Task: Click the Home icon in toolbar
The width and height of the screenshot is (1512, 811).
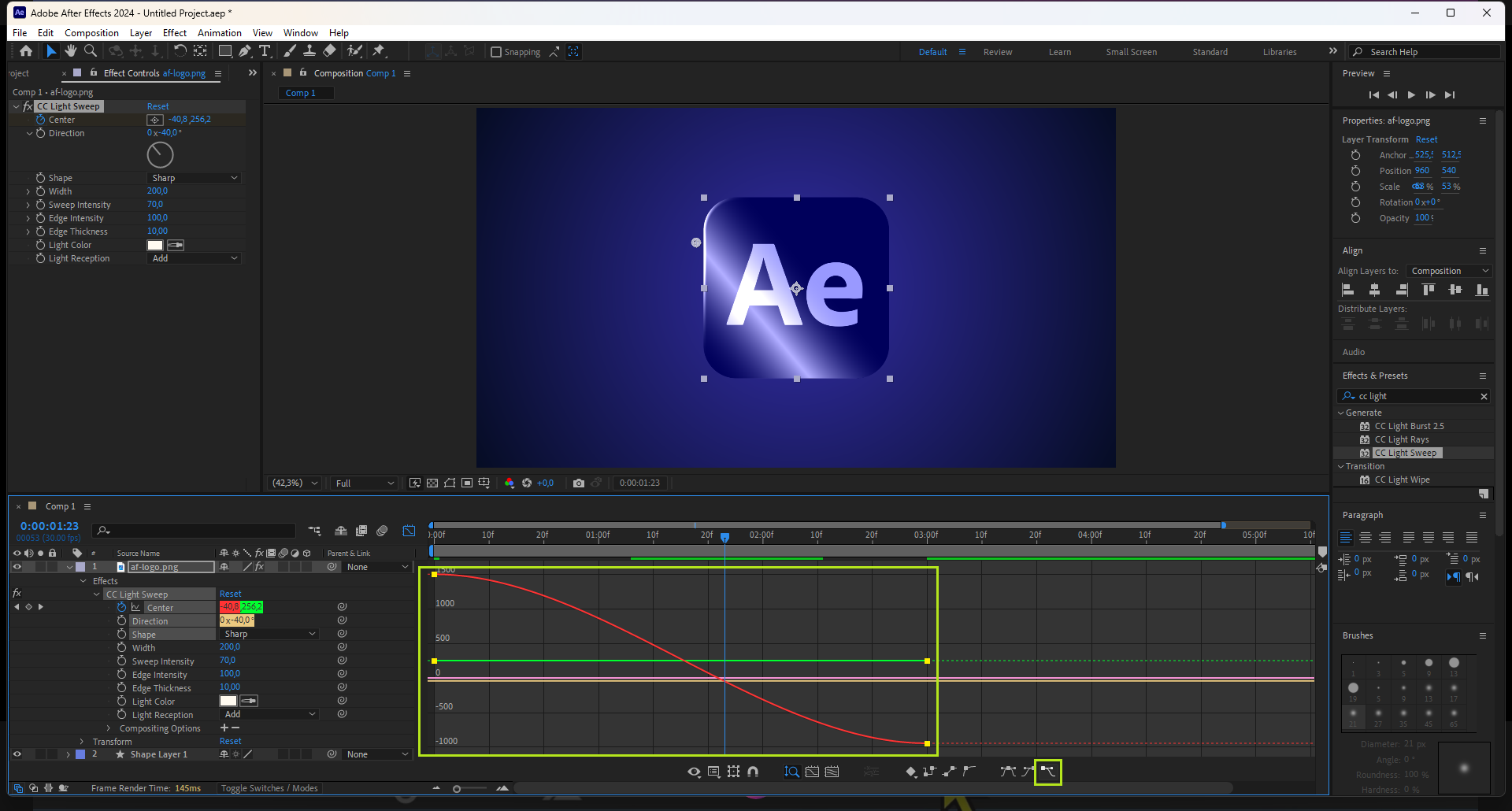Action: [x=26, y=51]
